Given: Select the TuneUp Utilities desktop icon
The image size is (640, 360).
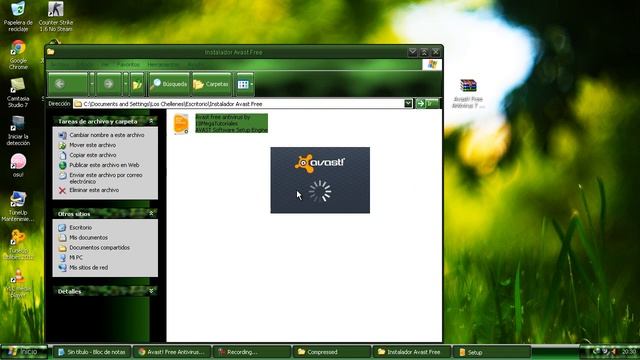Looking at the screenshot, I should (18, 244).
